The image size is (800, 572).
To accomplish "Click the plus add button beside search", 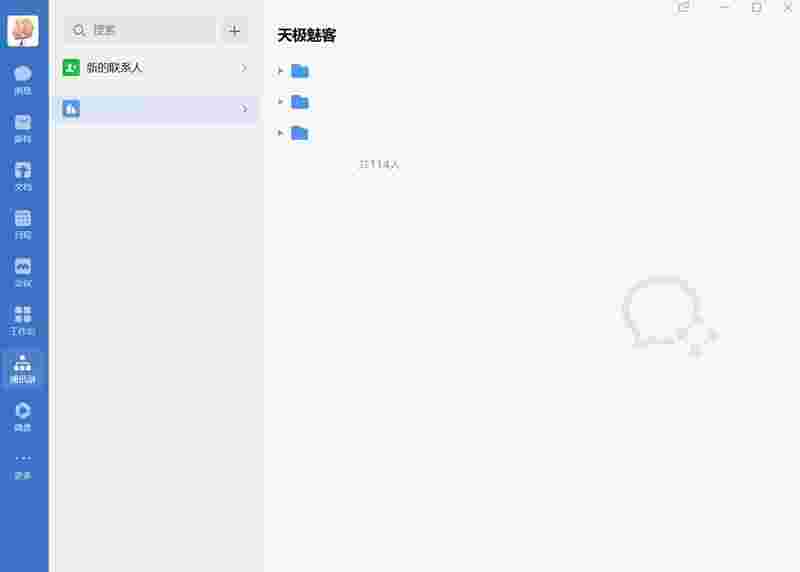I will [x=235, y=31].
